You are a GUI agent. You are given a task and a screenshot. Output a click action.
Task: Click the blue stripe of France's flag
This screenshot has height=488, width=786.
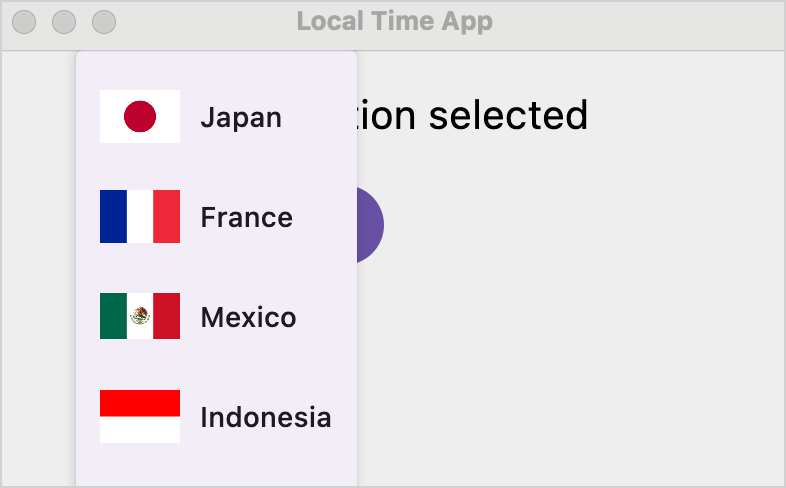(x=113, y=216)
